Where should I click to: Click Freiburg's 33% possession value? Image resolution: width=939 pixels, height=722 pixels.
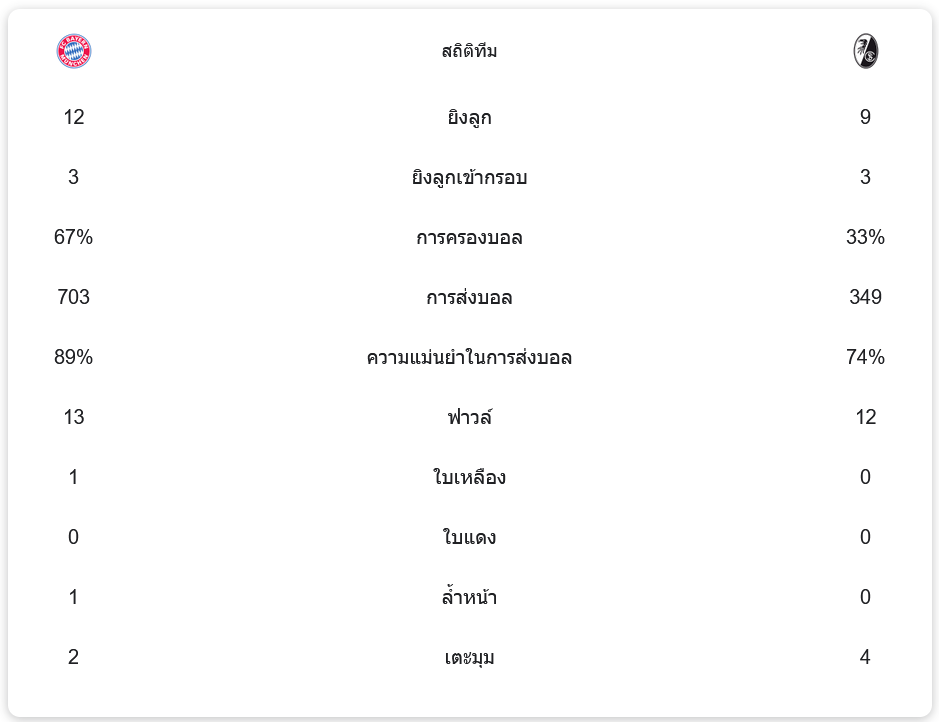click(x=865, y=238)
